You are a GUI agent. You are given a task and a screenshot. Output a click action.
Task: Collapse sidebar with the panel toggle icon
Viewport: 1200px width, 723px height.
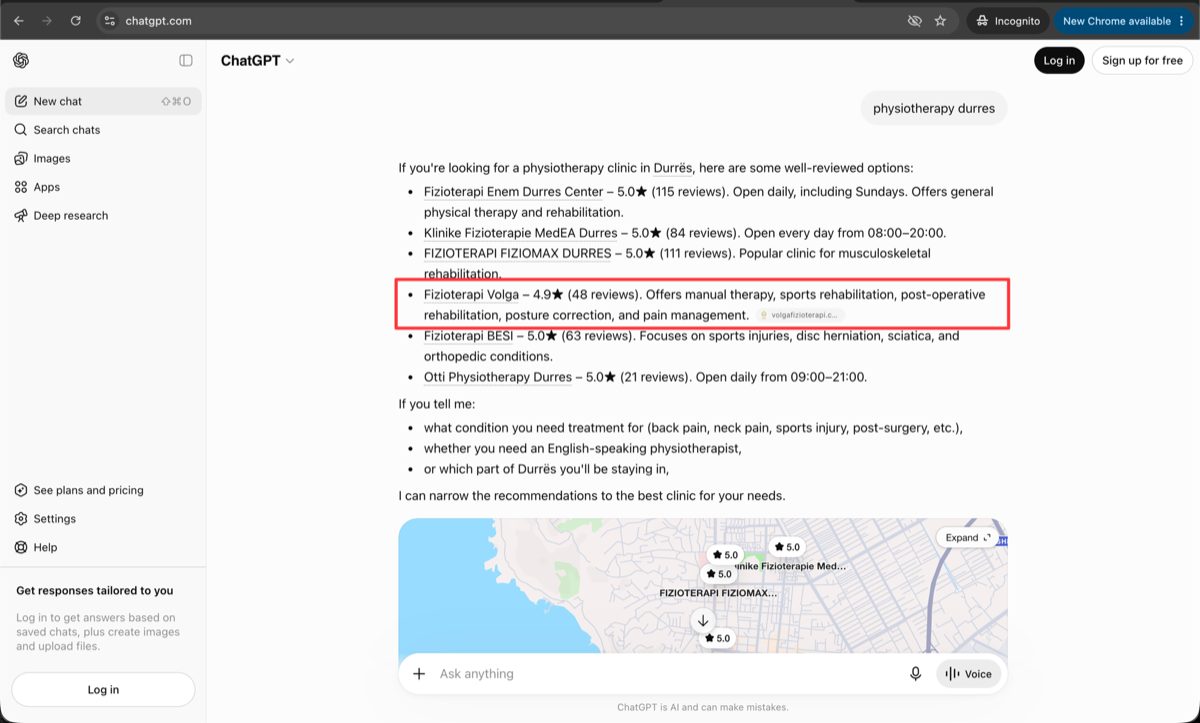[x=186, y=60]
